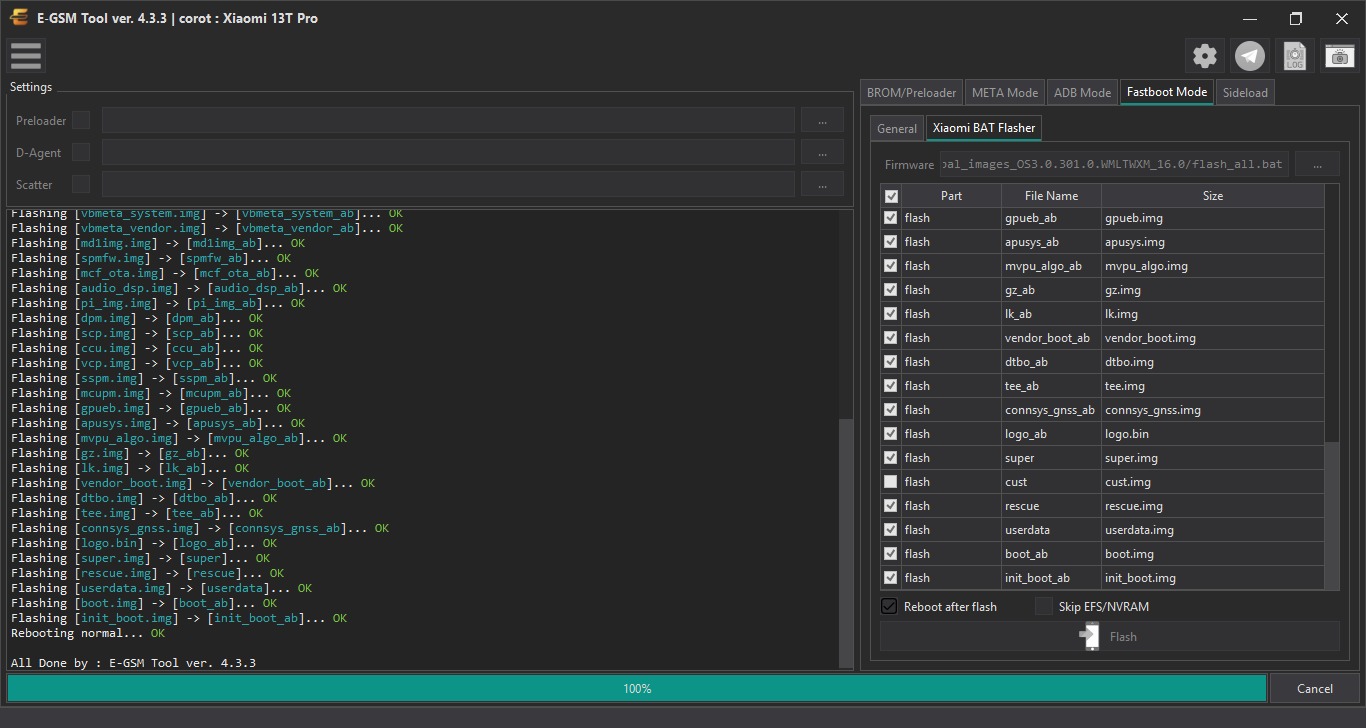Switch to BROM/Preloader tab
Screen dimensions: 1366x728
click(x=912, y=92)
